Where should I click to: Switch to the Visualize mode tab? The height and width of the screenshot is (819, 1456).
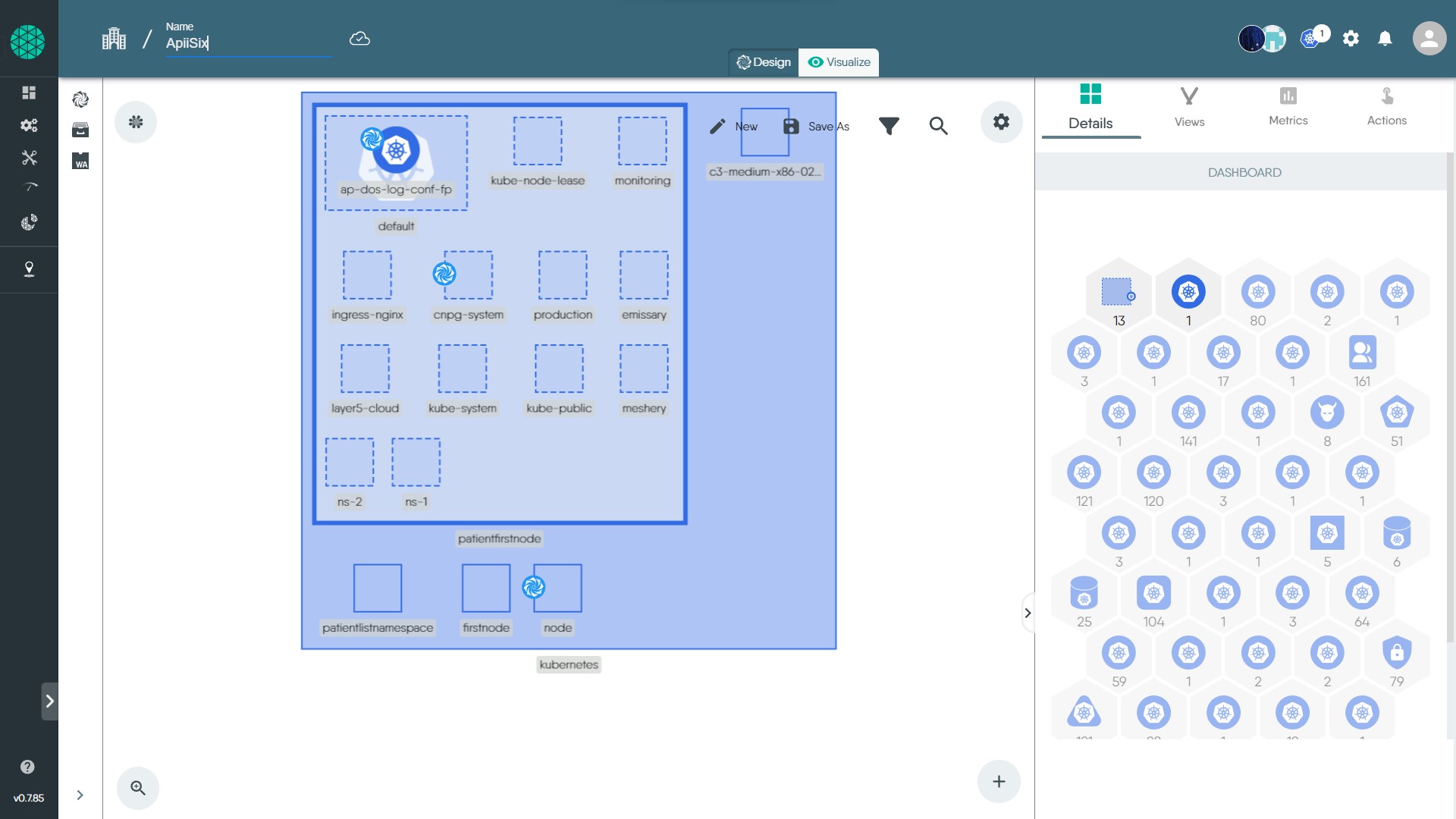(x=839, y=62)
